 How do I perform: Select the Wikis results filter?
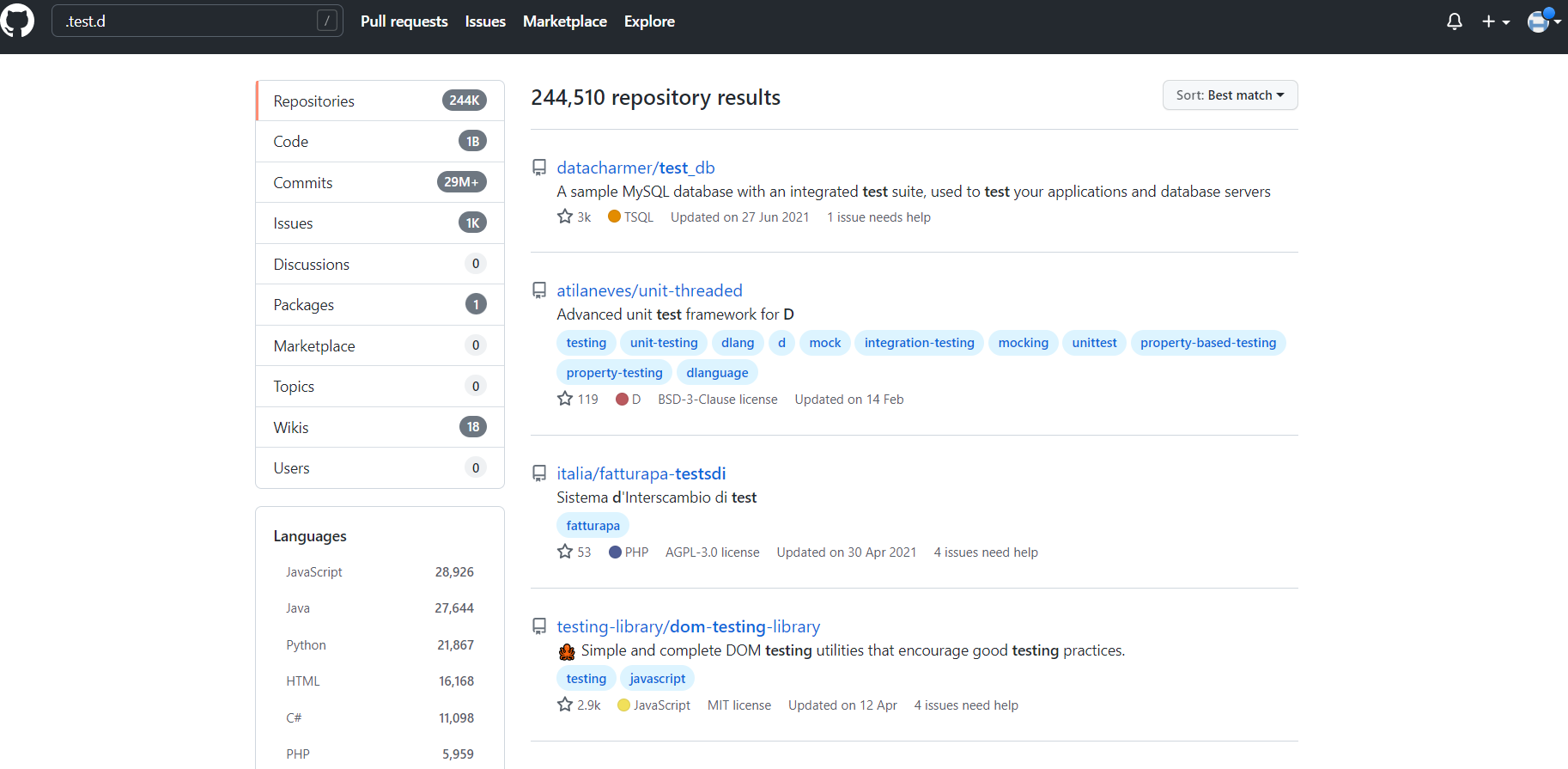click(x=380, y=427)
